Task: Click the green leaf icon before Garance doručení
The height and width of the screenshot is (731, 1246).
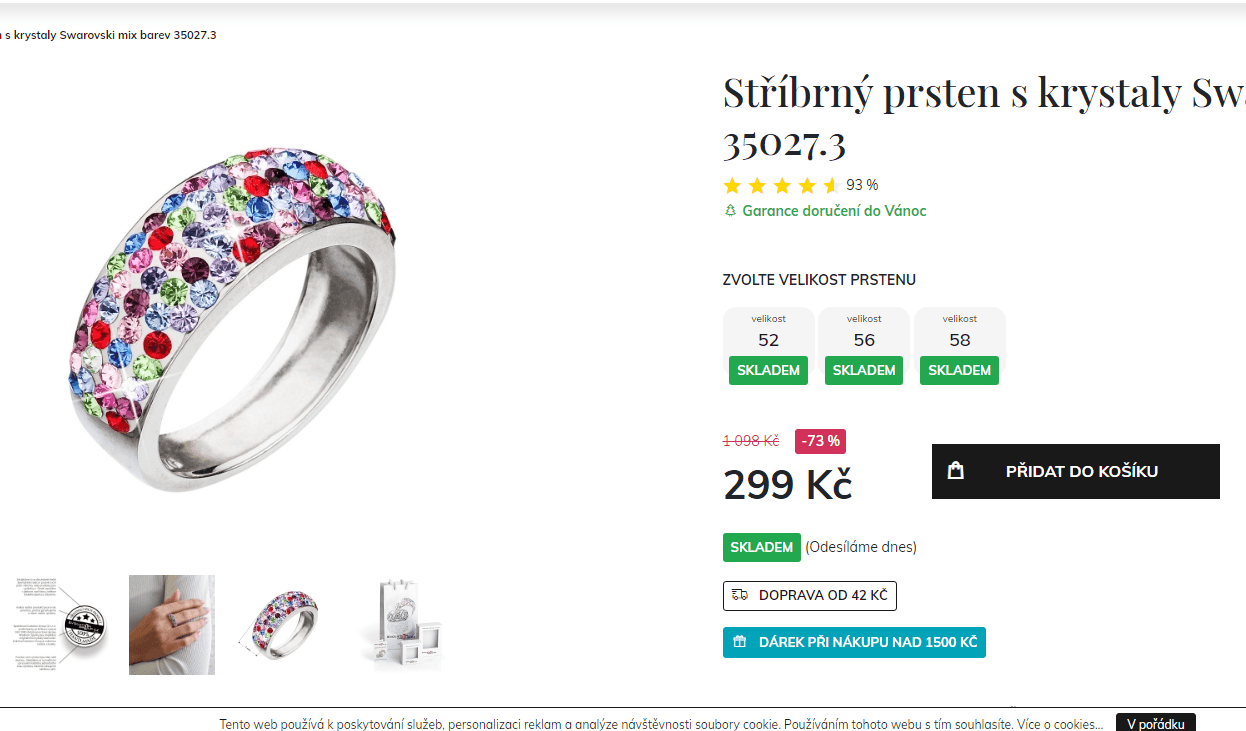Action: (x=729, y=211)
